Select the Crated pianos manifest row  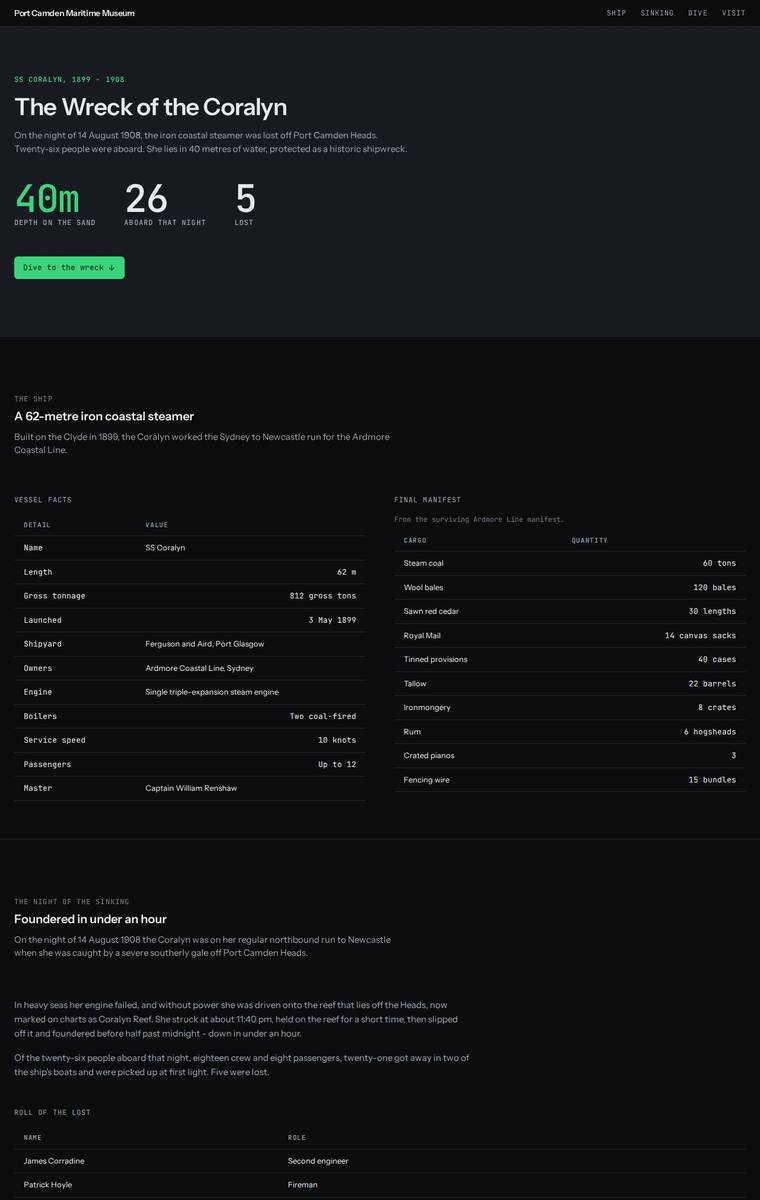570,755
